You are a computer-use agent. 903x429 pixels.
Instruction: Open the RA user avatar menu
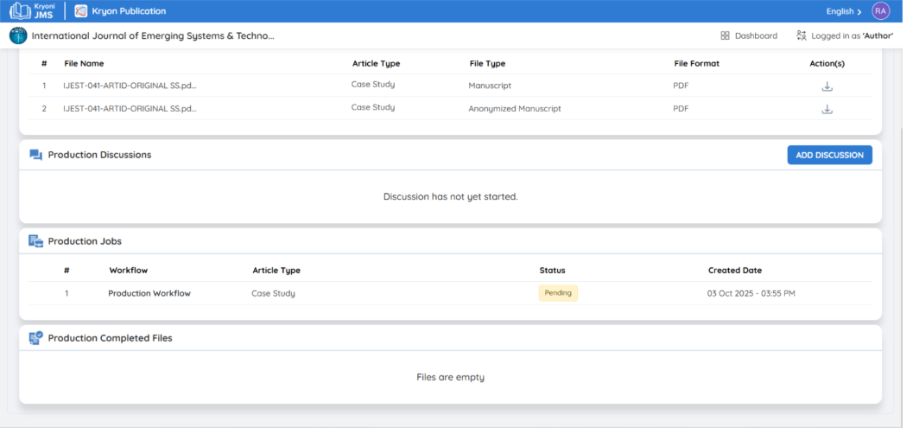pos(881,11)
